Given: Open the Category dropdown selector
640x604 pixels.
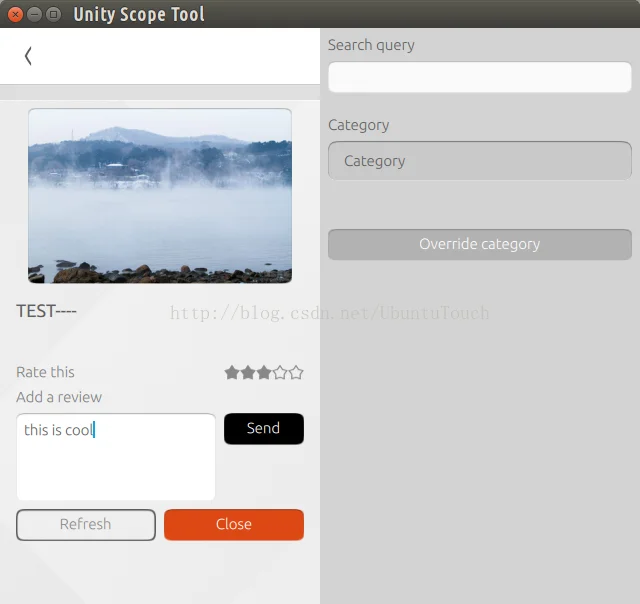Looking at the screenshot, I should [x=479, y=161].
